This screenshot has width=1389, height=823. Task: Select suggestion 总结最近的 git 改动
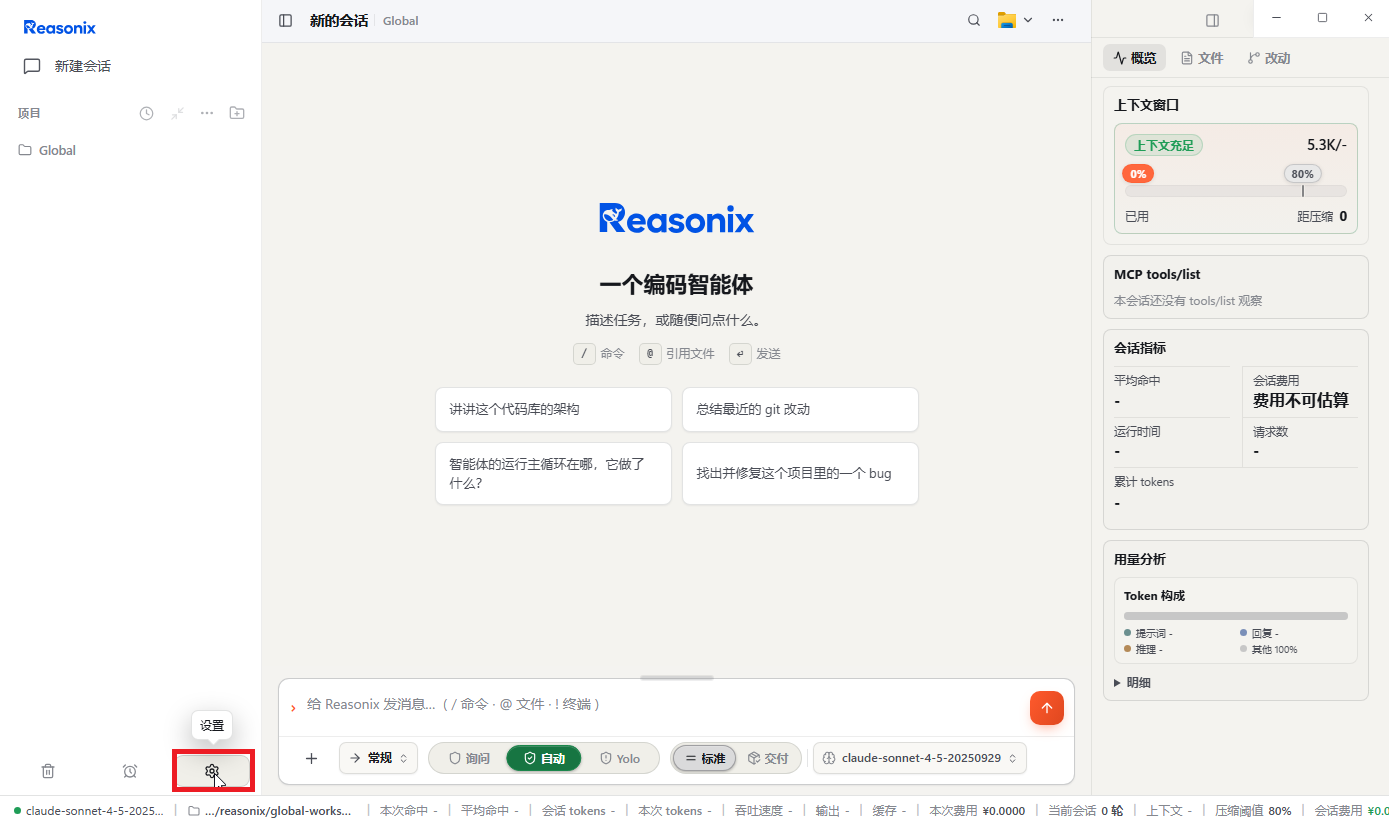(x=800, y=409)
